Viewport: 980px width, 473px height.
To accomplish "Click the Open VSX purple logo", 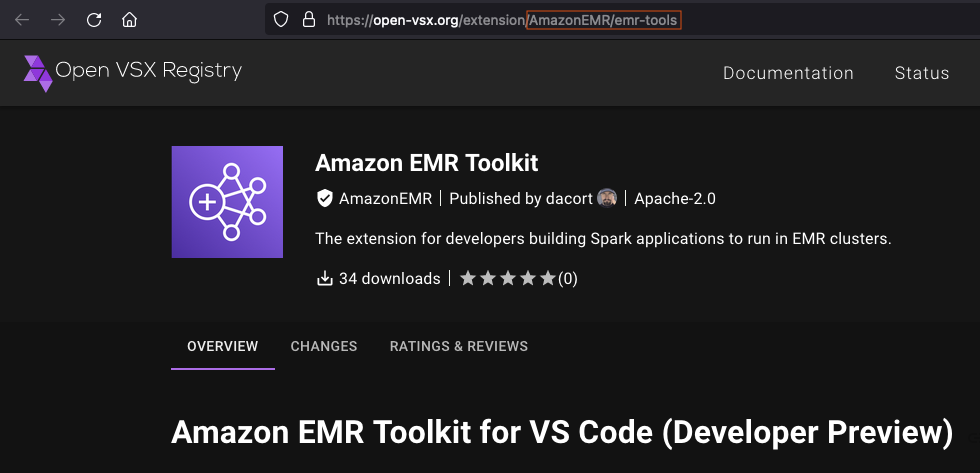I will pyautogui.click(x=38, y=73).
